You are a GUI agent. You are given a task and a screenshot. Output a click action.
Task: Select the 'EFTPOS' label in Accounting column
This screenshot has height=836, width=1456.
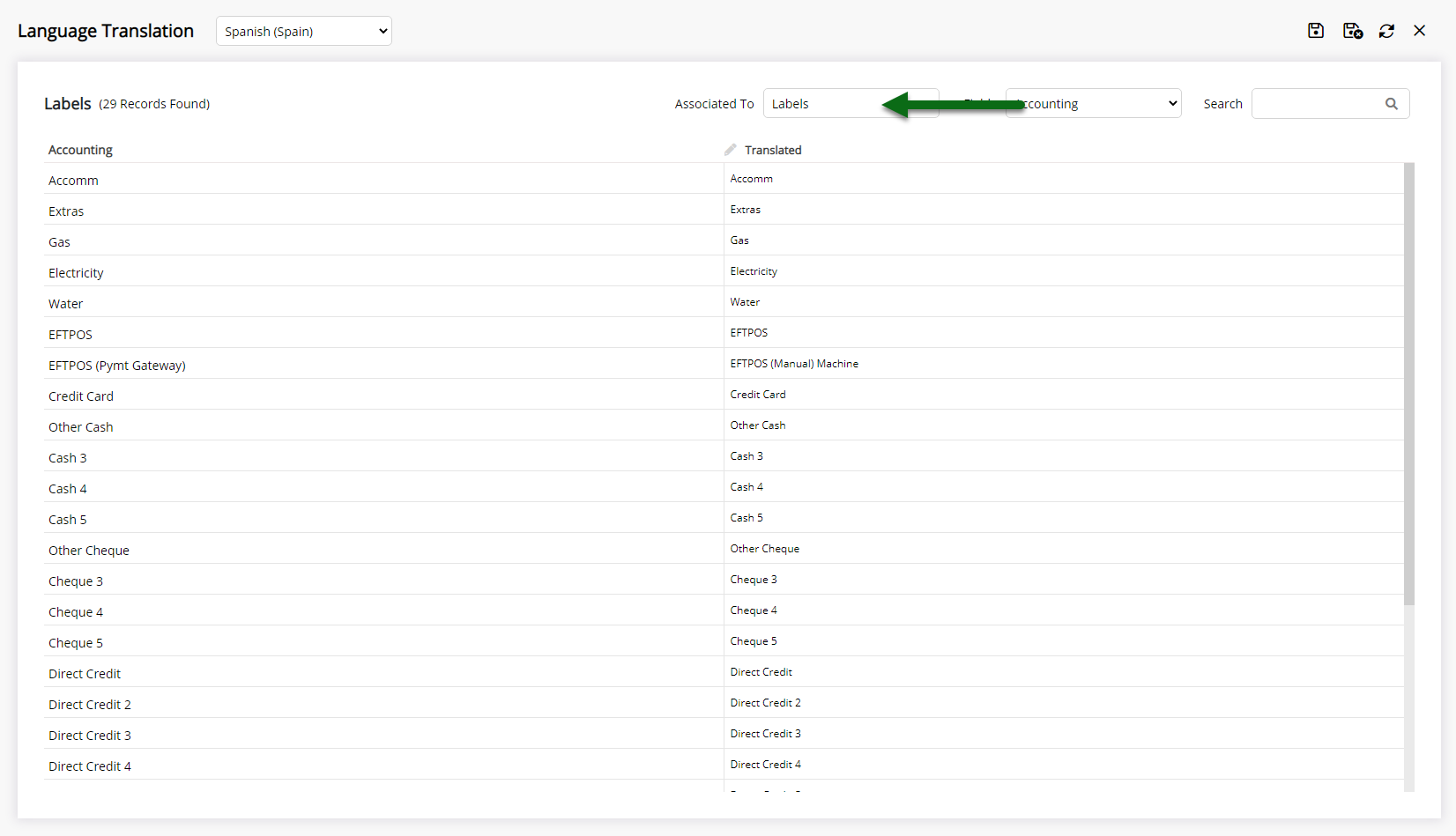click(71, 335)
